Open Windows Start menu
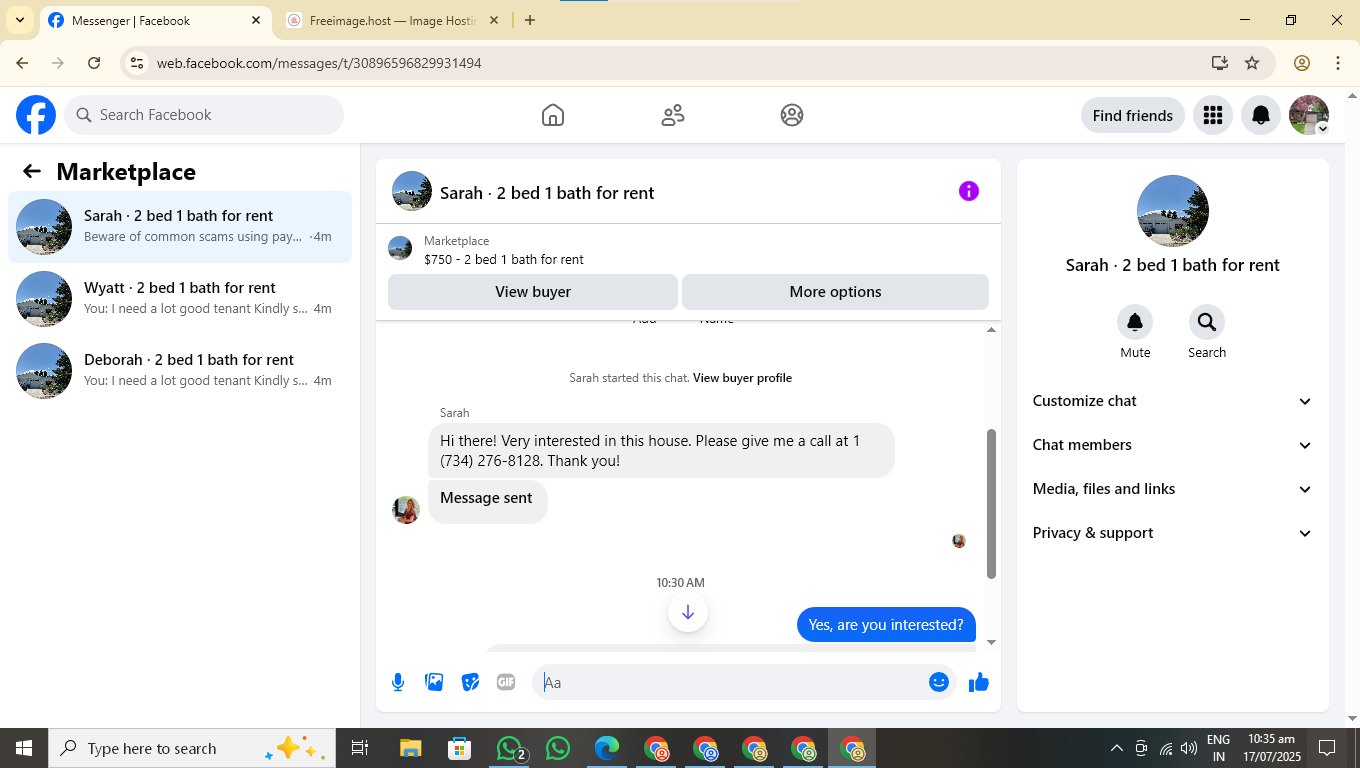 click(x=24, y=748)
